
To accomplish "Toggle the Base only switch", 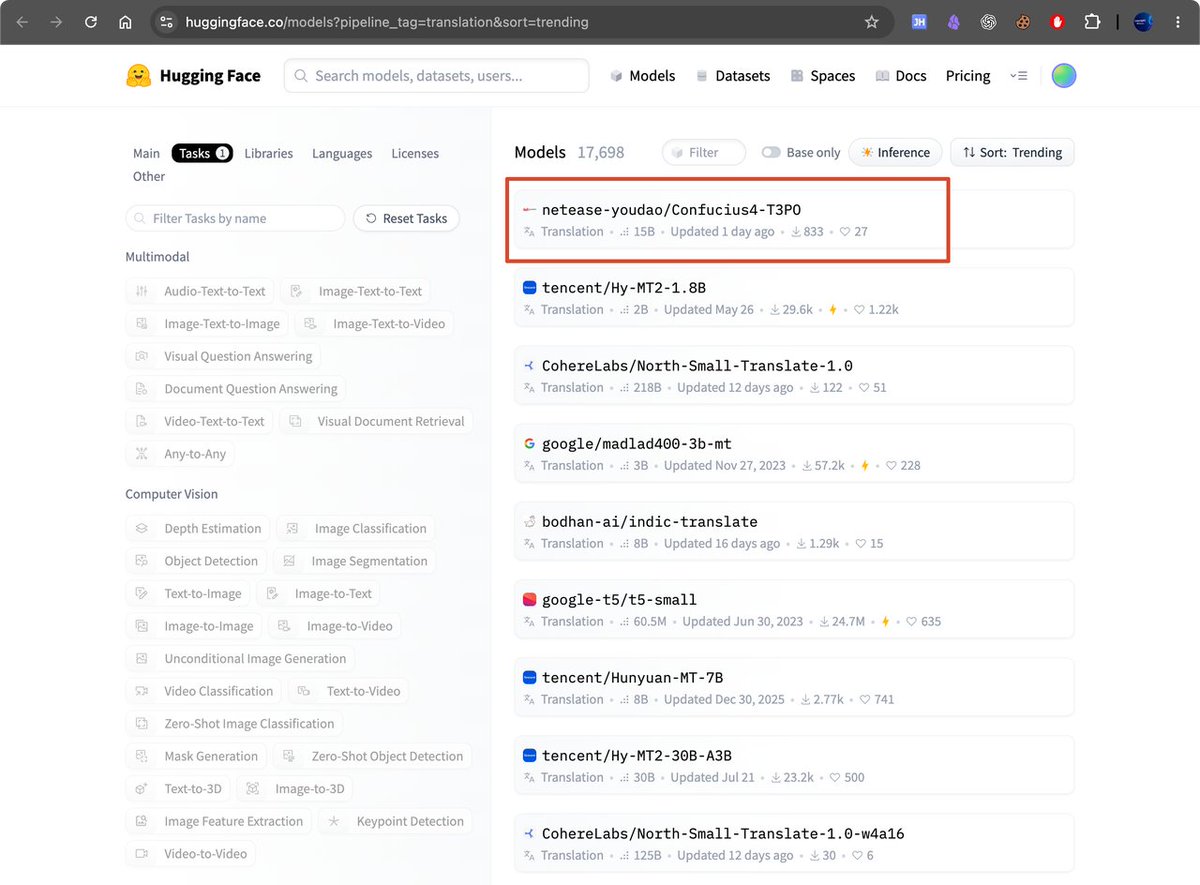I will coord(771,153).
